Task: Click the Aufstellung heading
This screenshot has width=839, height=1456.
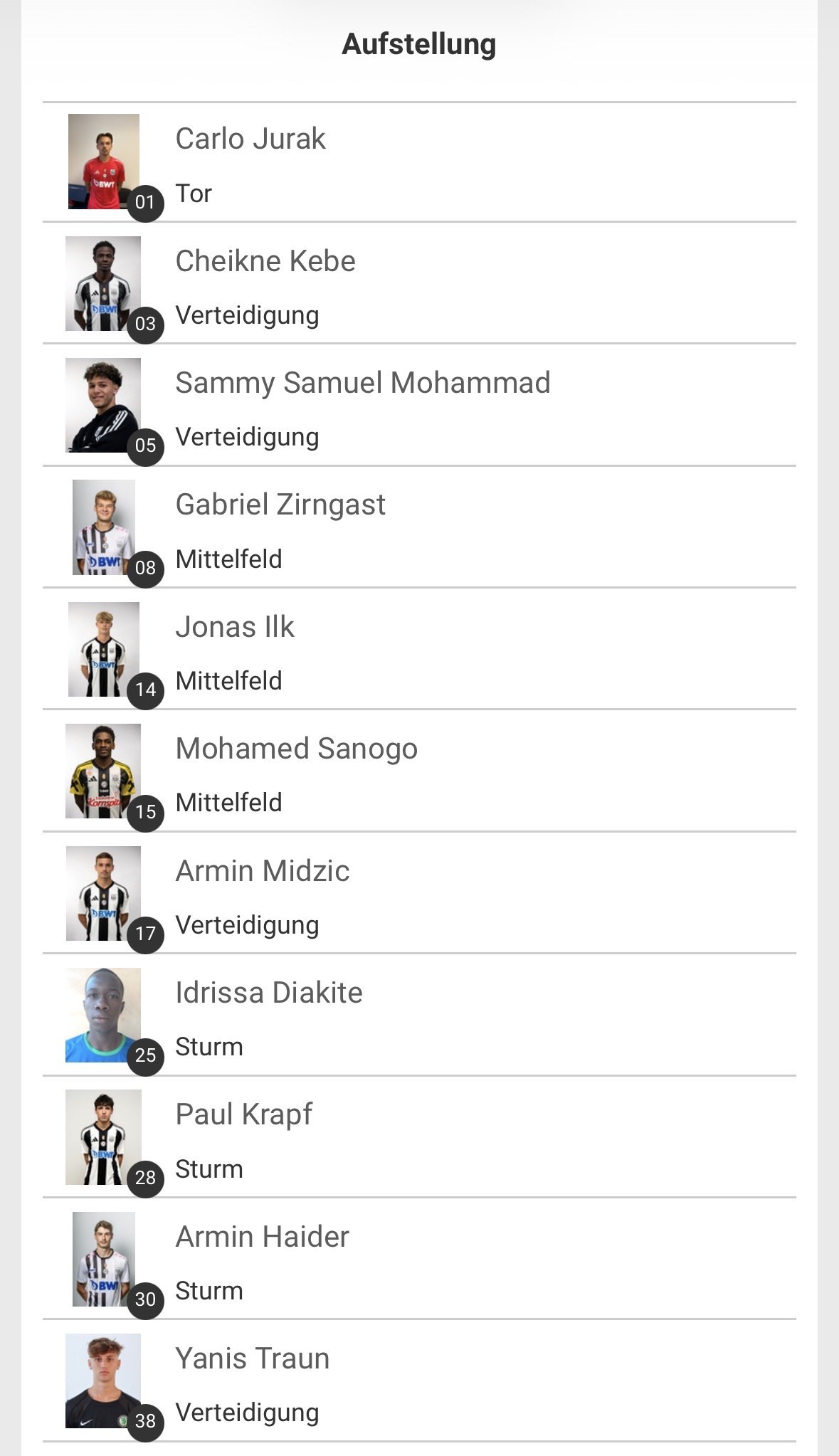Action: (419, 44)
